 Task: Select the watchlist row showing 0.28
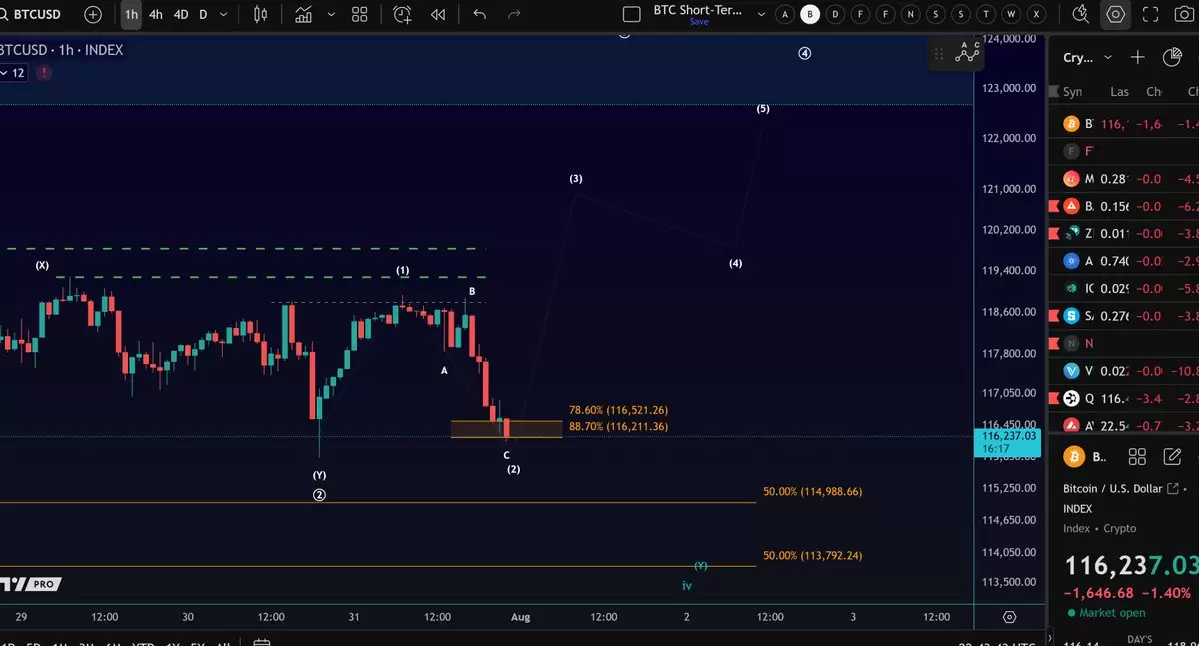click(x=1125, y=179)
